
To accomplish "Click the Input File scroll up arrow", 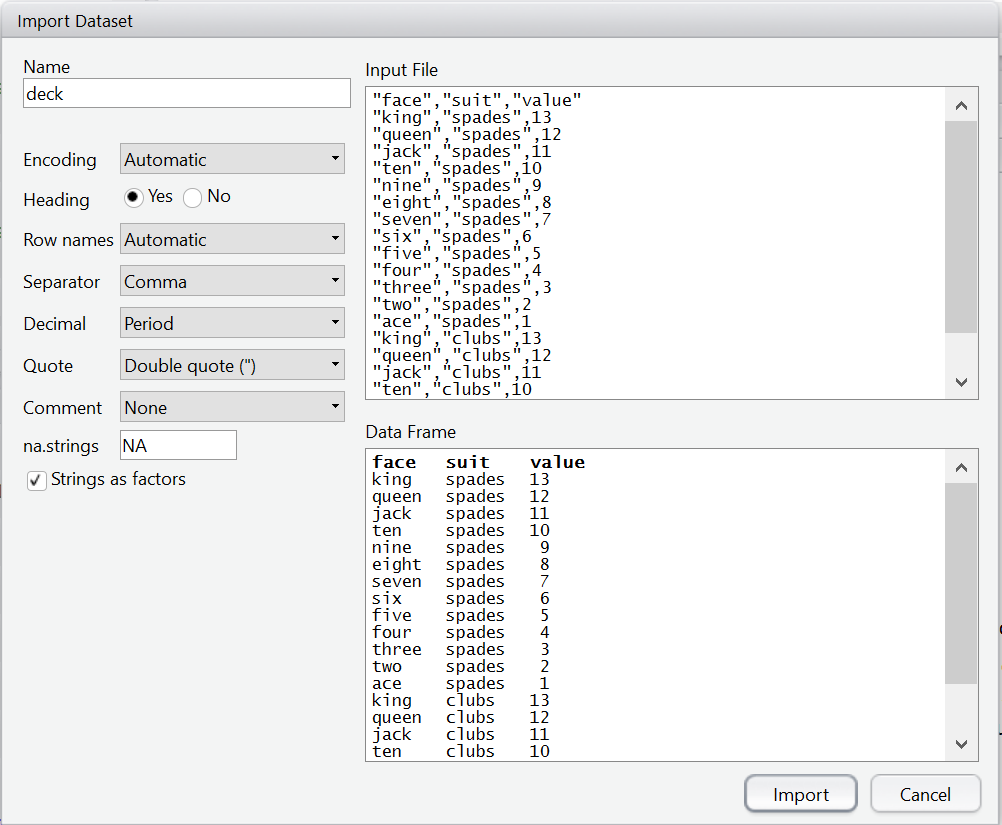I will [960, 105].
